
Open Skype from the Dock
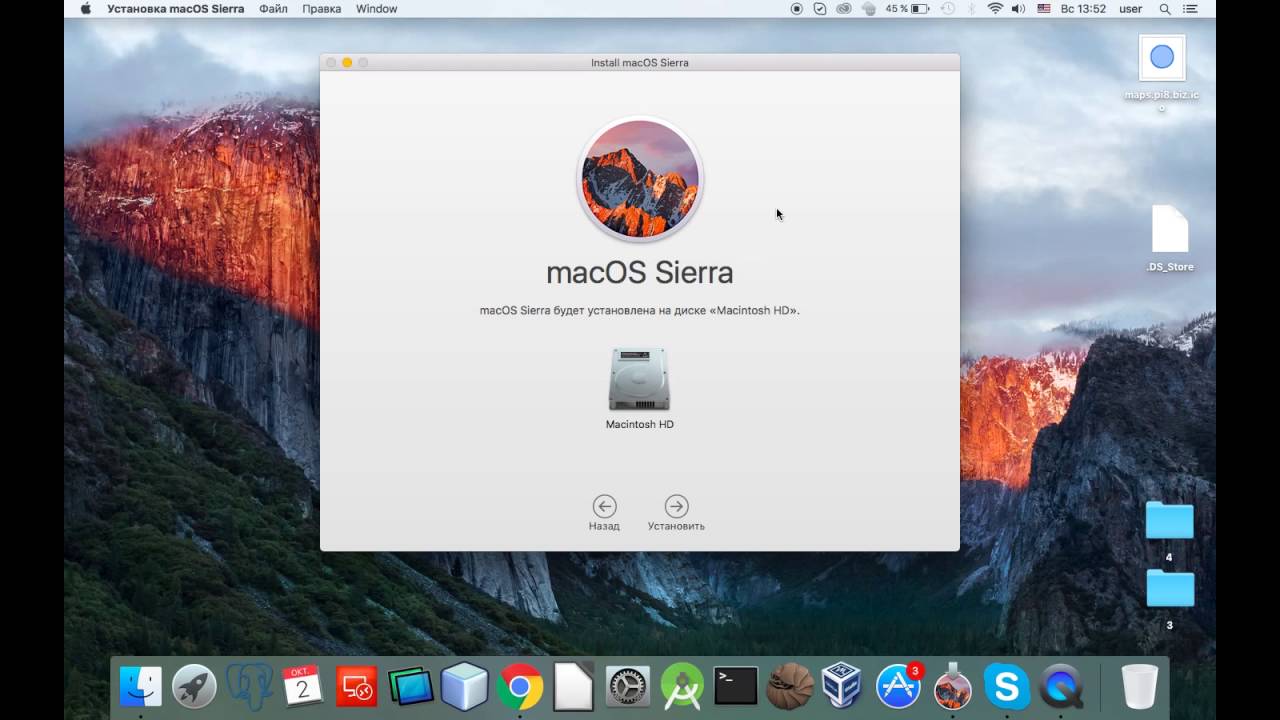pos(1007,687)
